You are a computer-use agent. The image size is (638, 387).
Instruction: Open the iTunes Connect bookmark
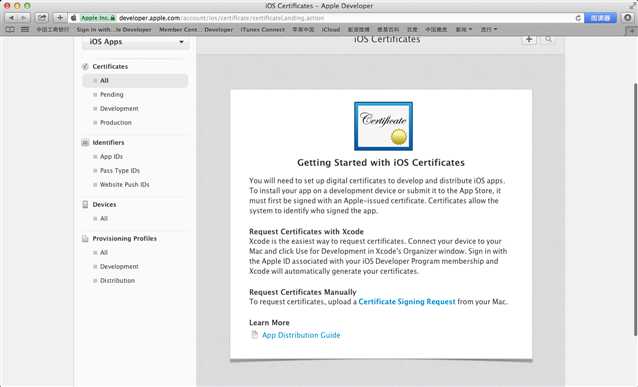point(262,29)
